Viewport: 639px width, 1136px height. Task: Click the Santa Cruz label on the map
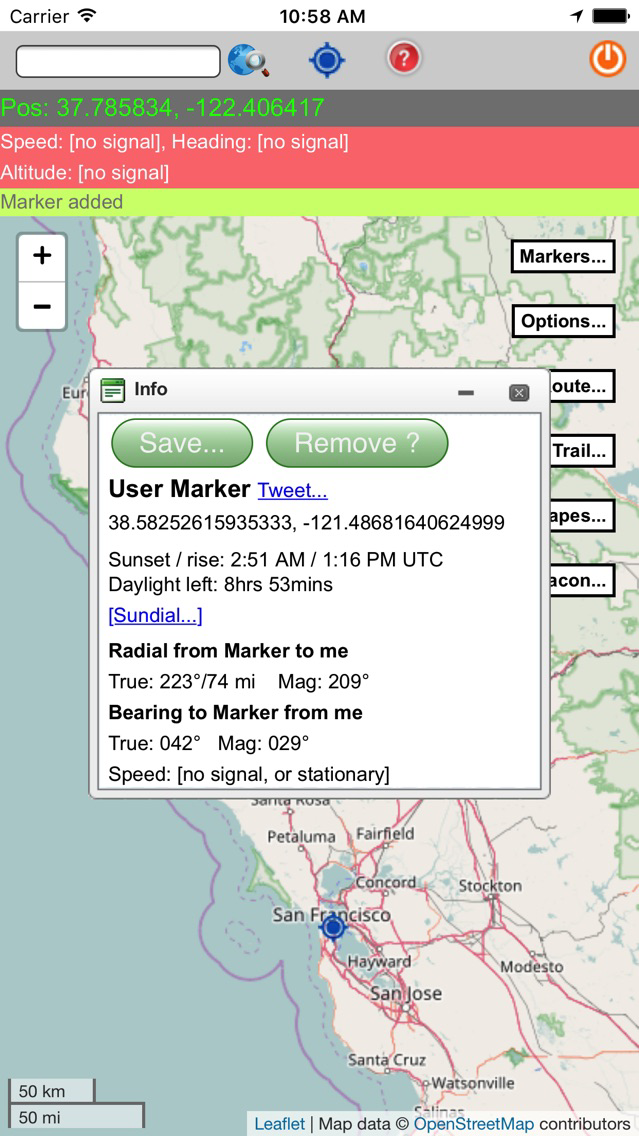point(386,1060)
